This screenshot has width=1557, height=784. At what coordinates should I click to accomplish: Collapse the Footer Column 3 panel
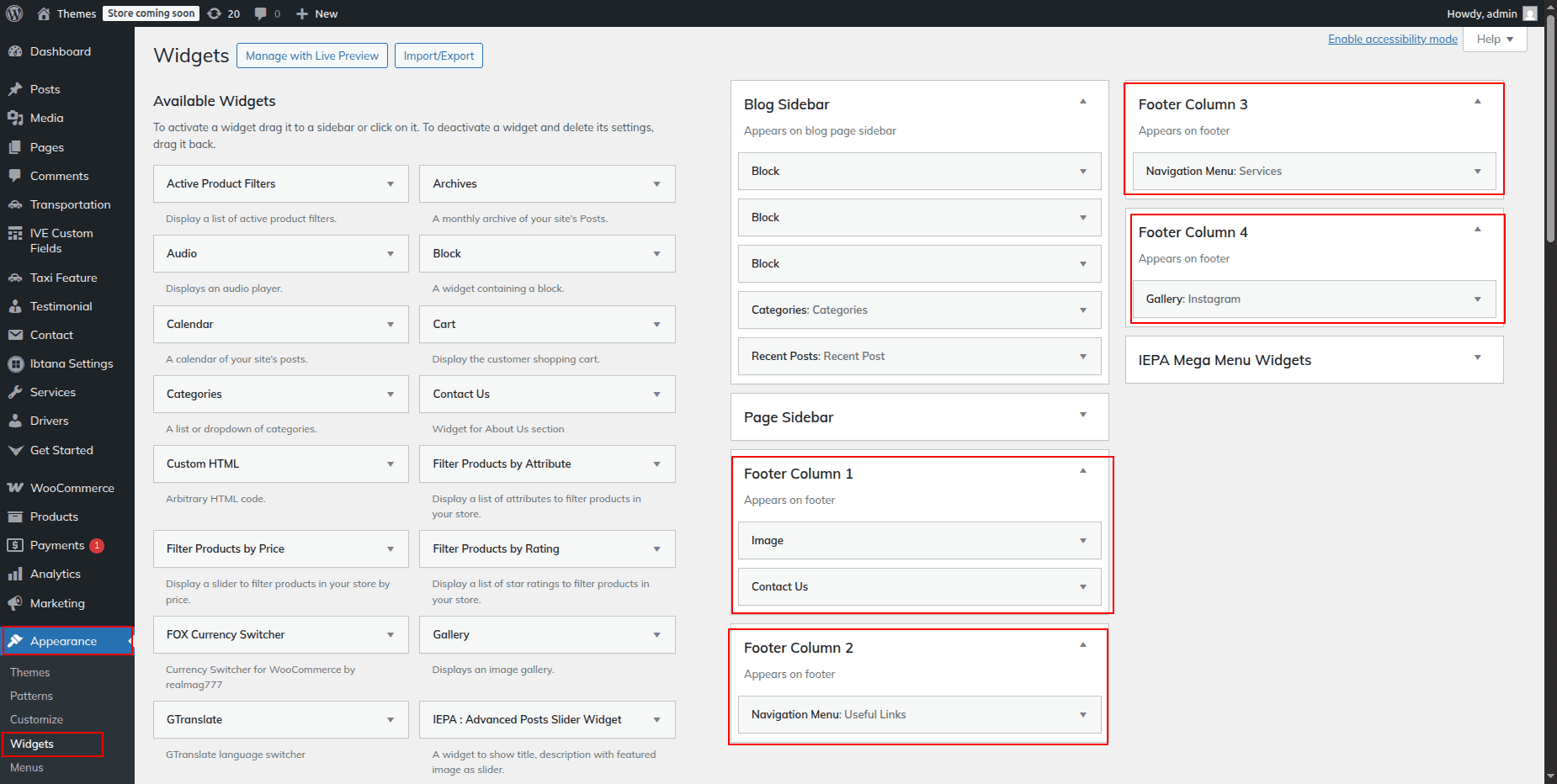1477,102
